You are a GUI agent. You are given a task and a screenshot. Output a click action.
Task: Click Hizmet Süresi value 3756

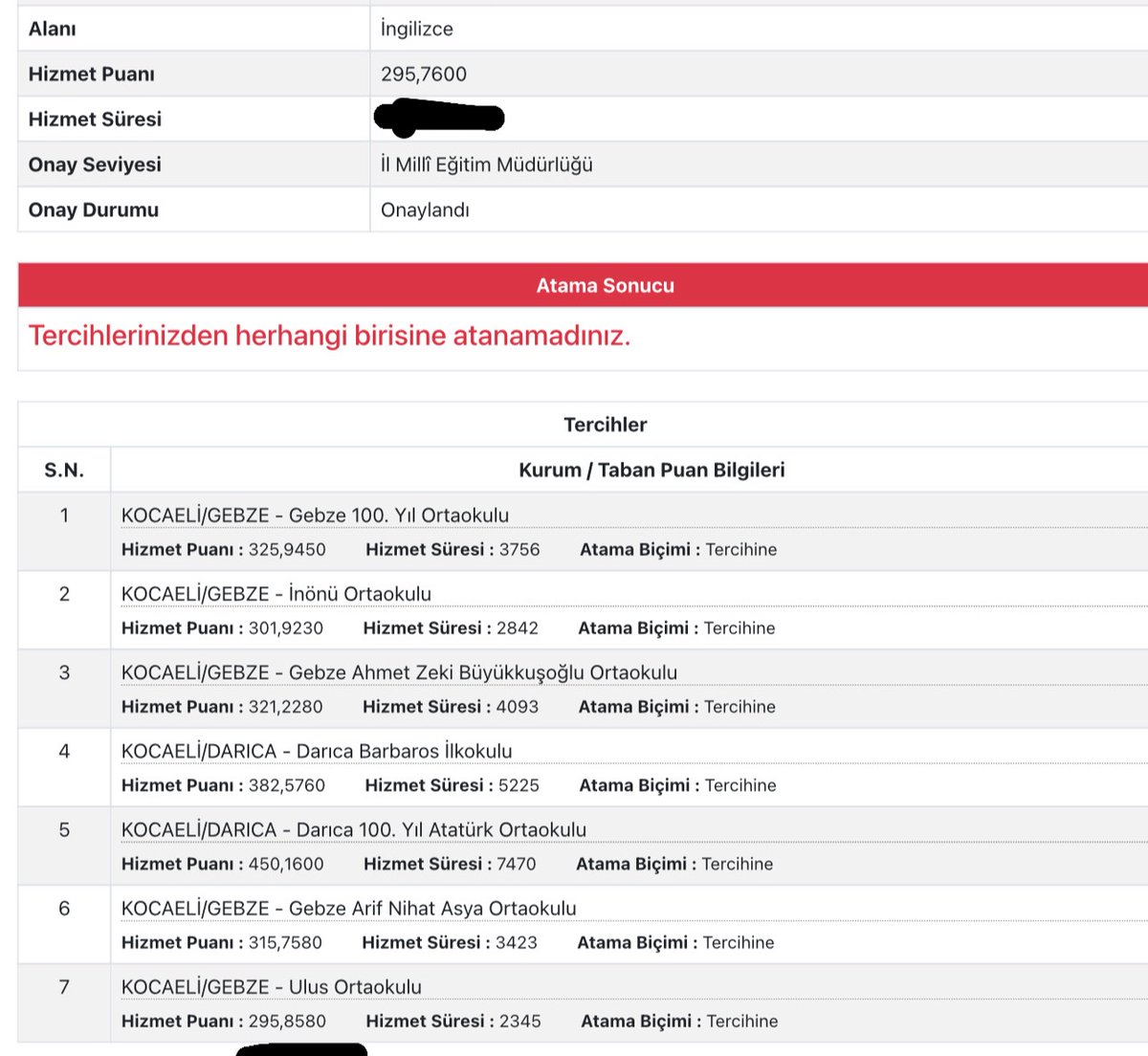[519, 550]
